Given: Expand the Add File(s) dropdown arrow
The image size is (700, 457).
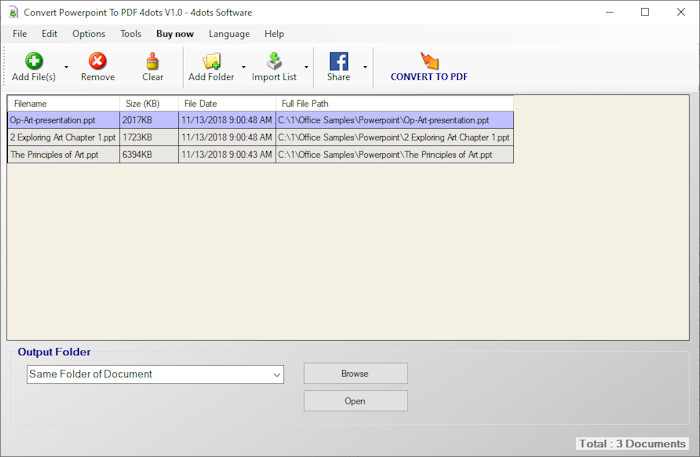Looking at the screenshot, I should point(66,67).
